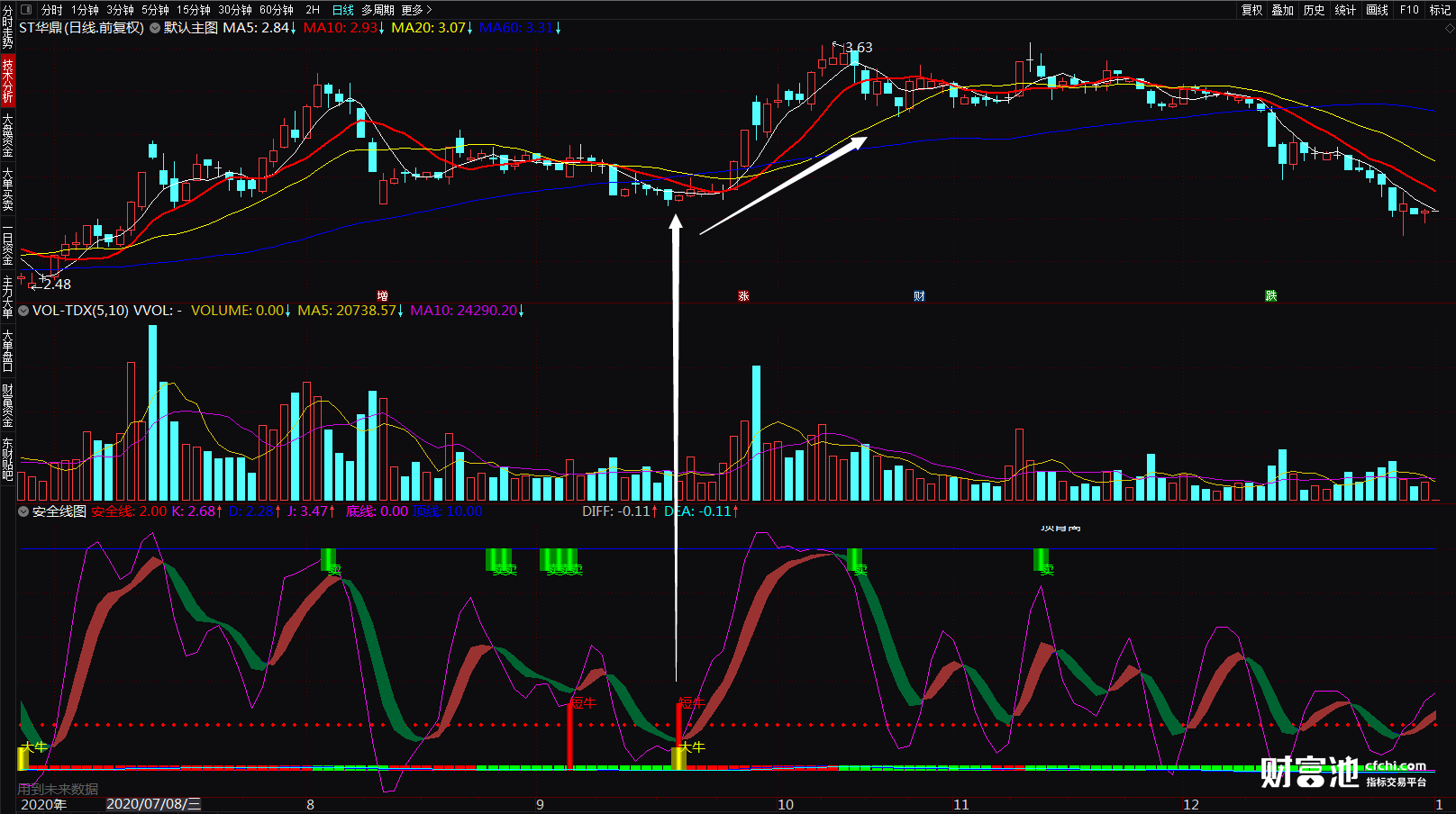Open 一日资金 sidebar tab
This screenshot has height=814, width=1456.
click(x=7, y=243)
